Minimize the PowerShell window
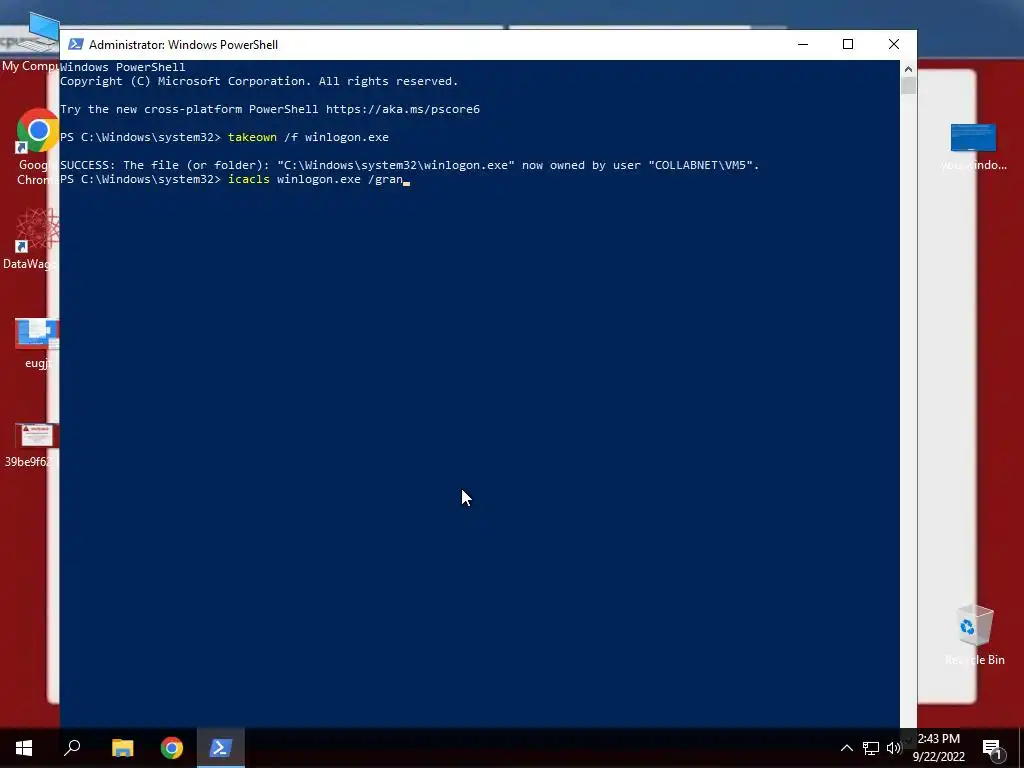This screenshot has width=1024, height=768. coord(803,44)
